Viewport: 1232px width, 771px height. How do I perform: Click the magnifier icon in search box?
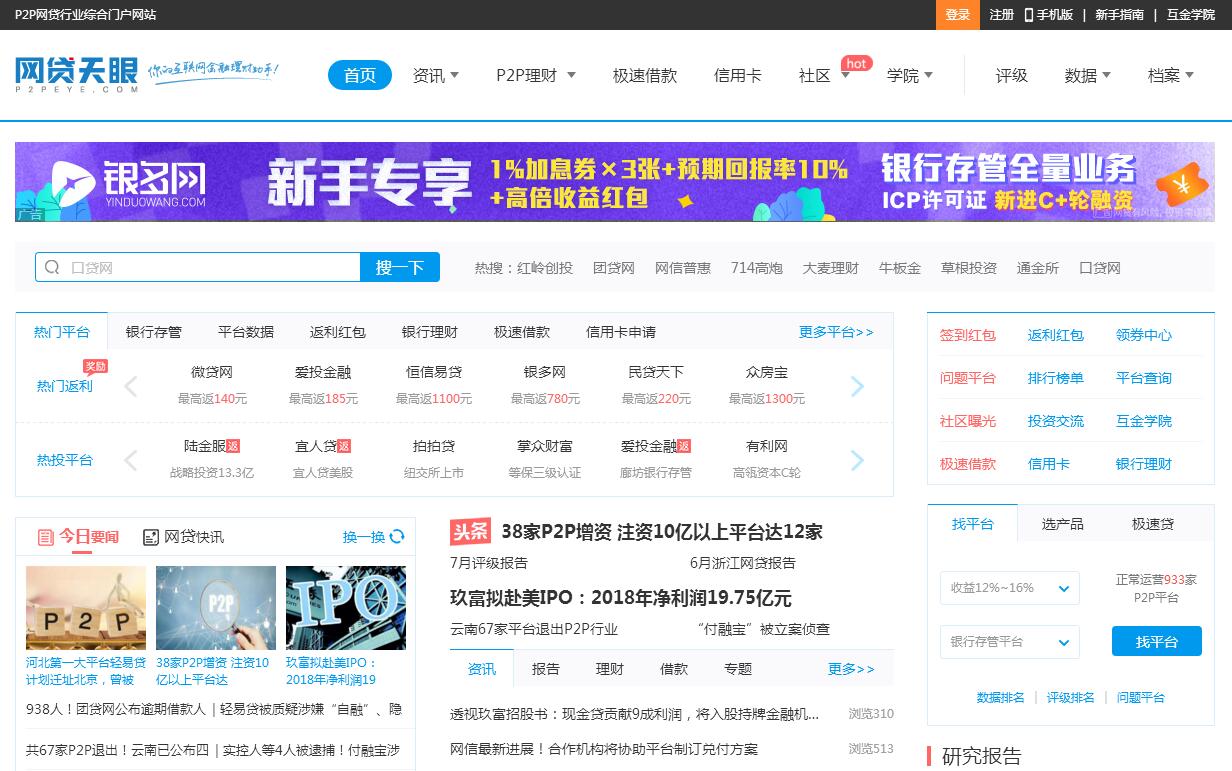pos(52,267)
